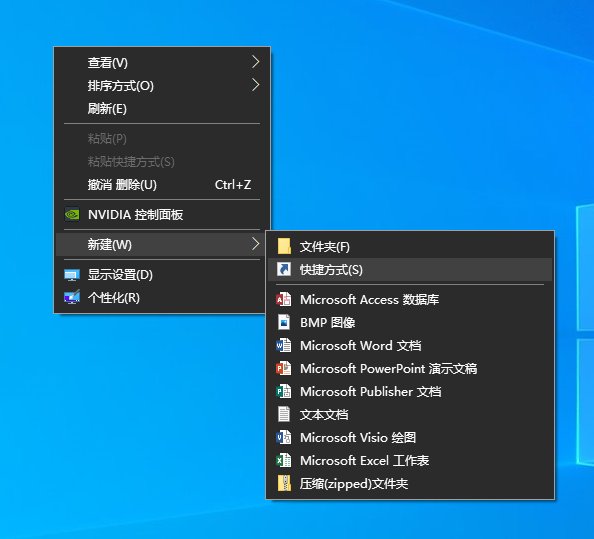
Task: Click the Microsoft Excel worksheet icon
Action: 284,461
